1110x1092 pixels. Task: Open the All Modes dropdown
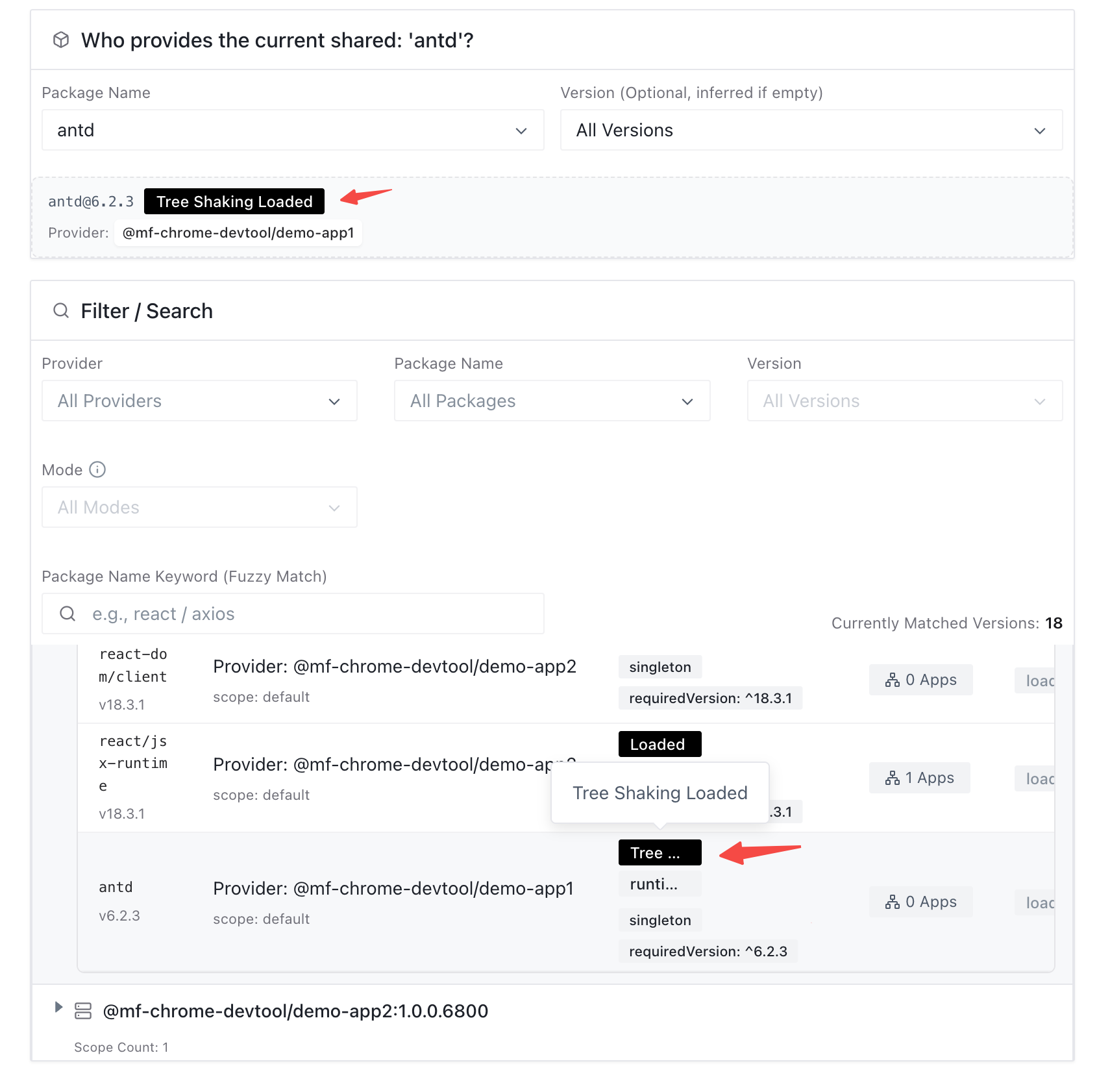click(199, 508)
